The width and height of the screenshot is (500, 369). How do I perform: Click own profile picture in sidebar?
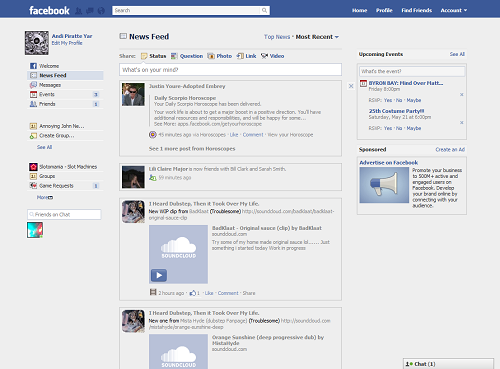click(37, 43)
